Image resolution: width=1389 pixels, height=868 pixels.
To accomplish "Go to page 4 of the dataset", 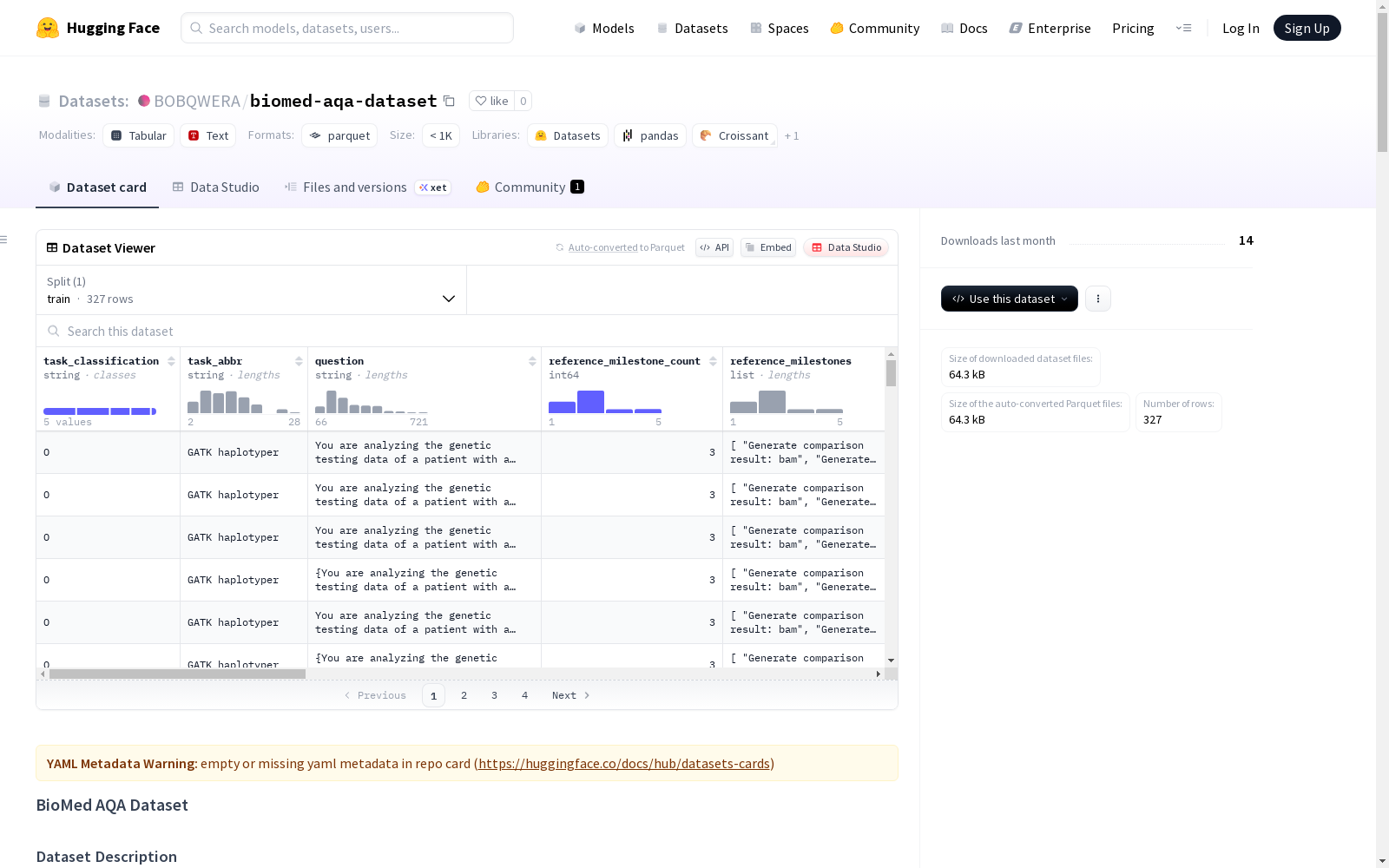I will coord(525,695).
